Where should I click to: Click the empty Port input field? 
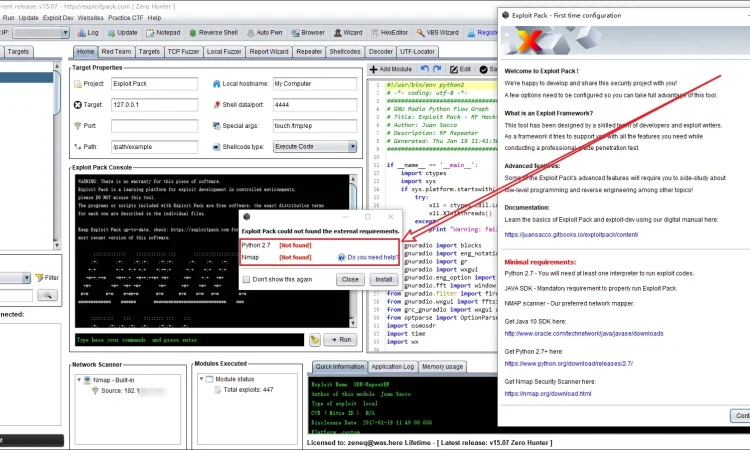point(154,126)
